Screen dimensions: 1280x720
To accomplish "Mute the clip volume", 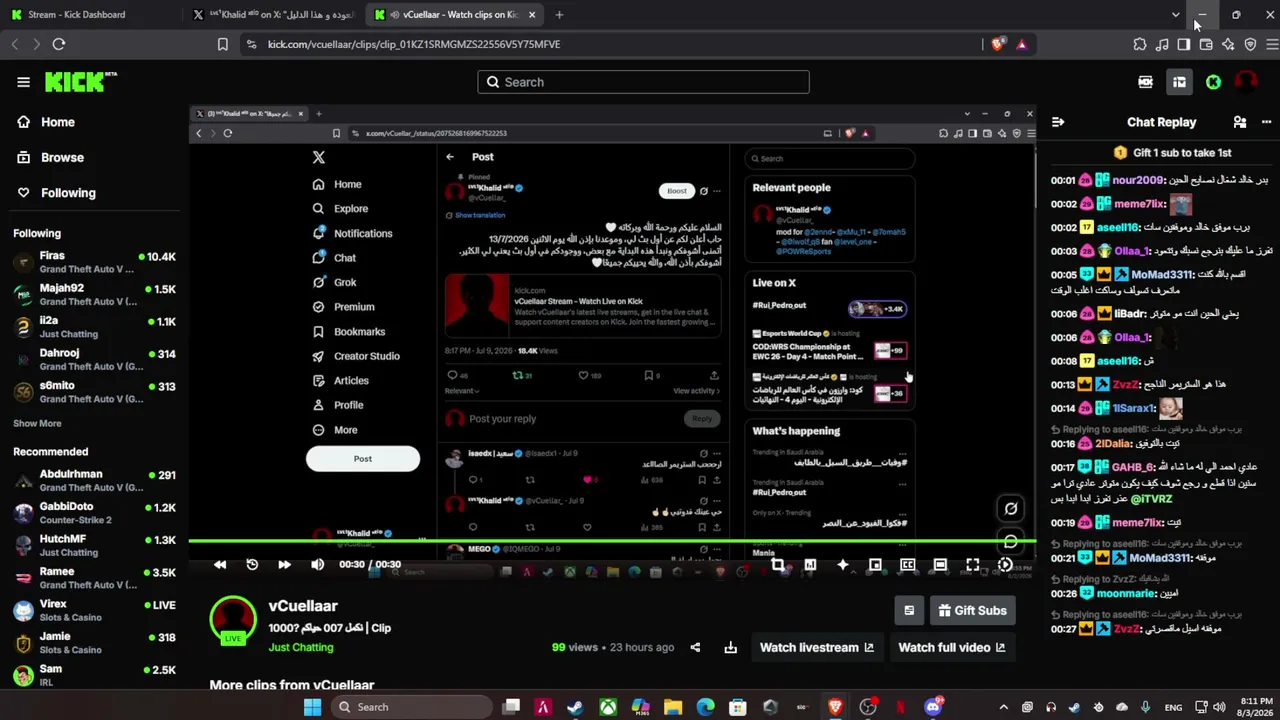I will click(x=317, y=564).
